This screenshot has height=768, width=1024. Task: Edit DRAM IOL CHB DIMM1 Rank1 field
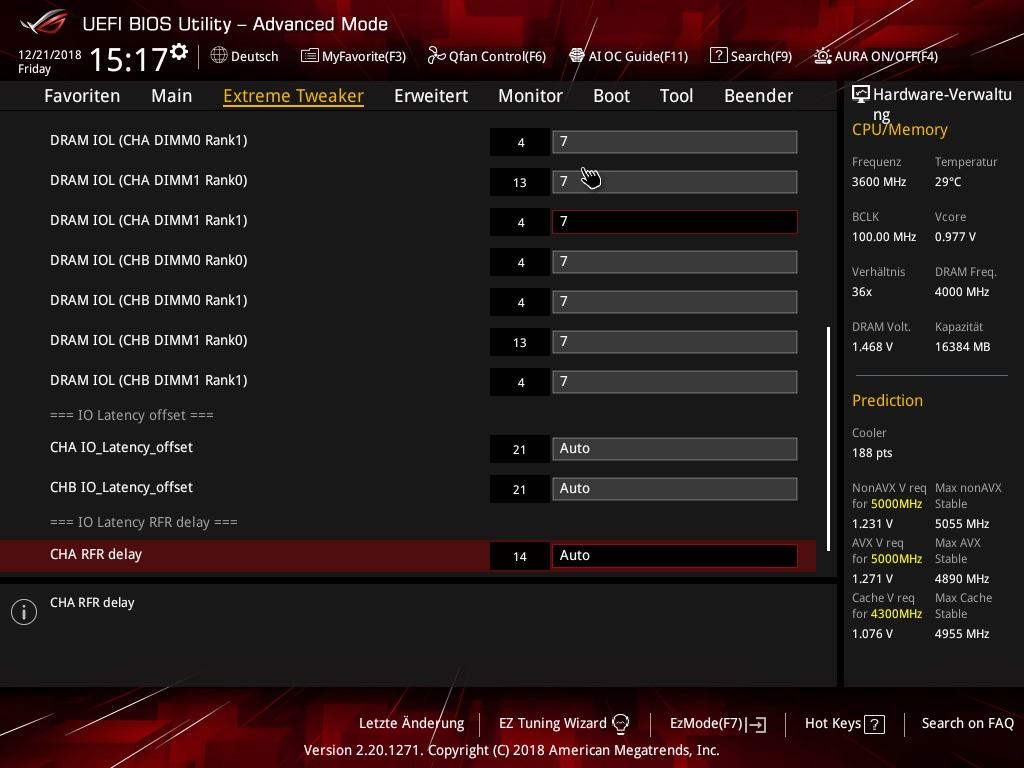[675, 382]
